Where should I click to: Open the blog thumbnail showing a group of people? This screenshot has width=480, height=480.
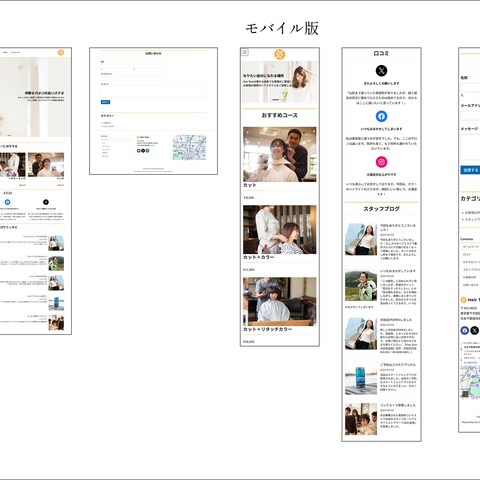361,419
